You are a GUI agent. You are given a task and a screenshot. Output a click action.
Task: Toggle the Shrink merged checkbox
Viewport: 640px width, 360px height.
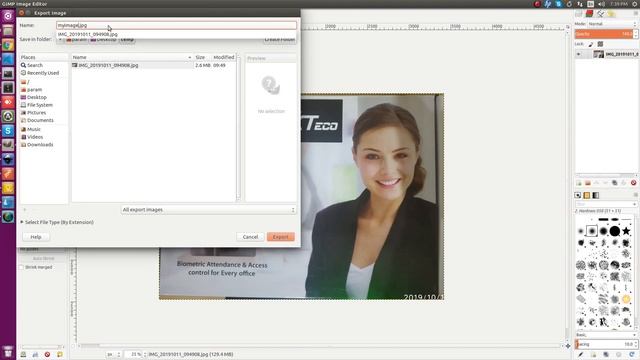[x=22, y=267]
